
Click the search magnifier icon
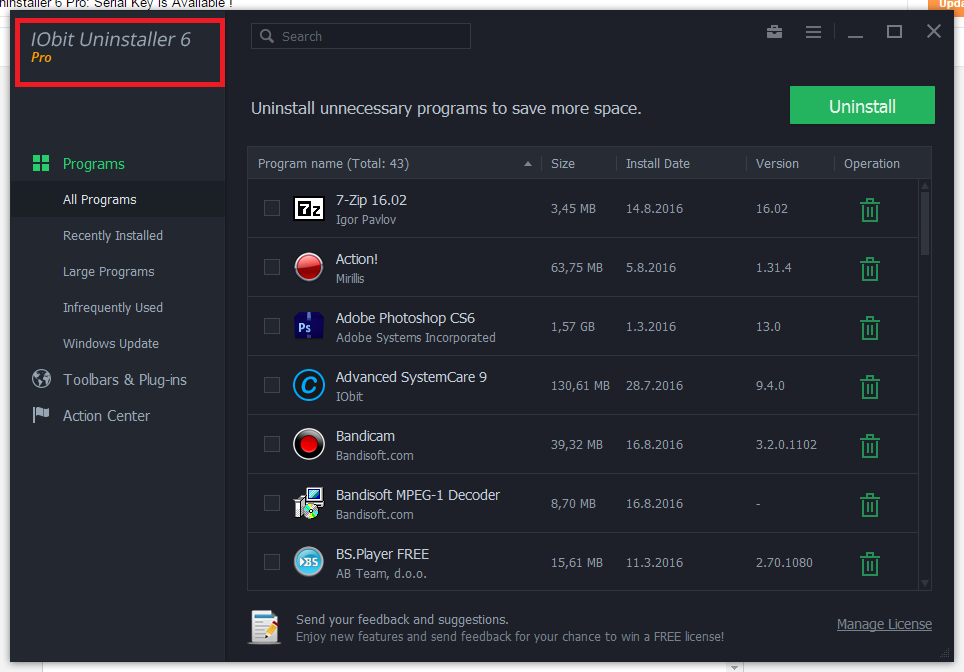point(267,36)
